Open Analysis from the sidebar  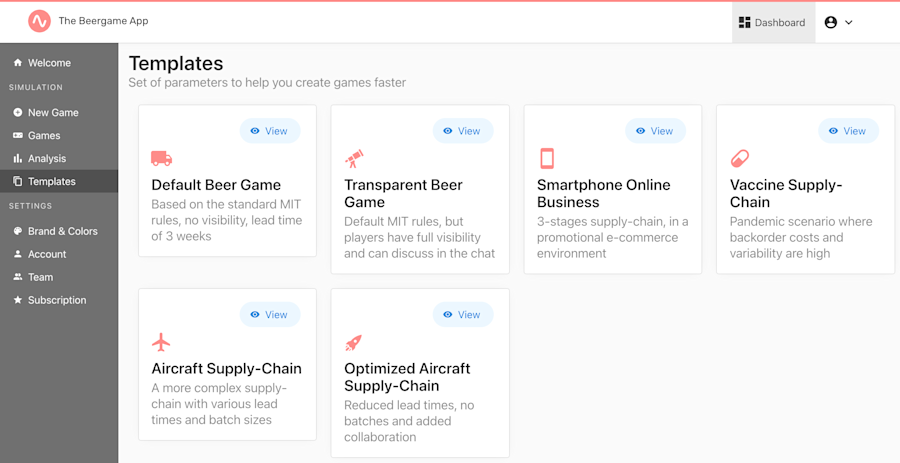pos(47,158)
